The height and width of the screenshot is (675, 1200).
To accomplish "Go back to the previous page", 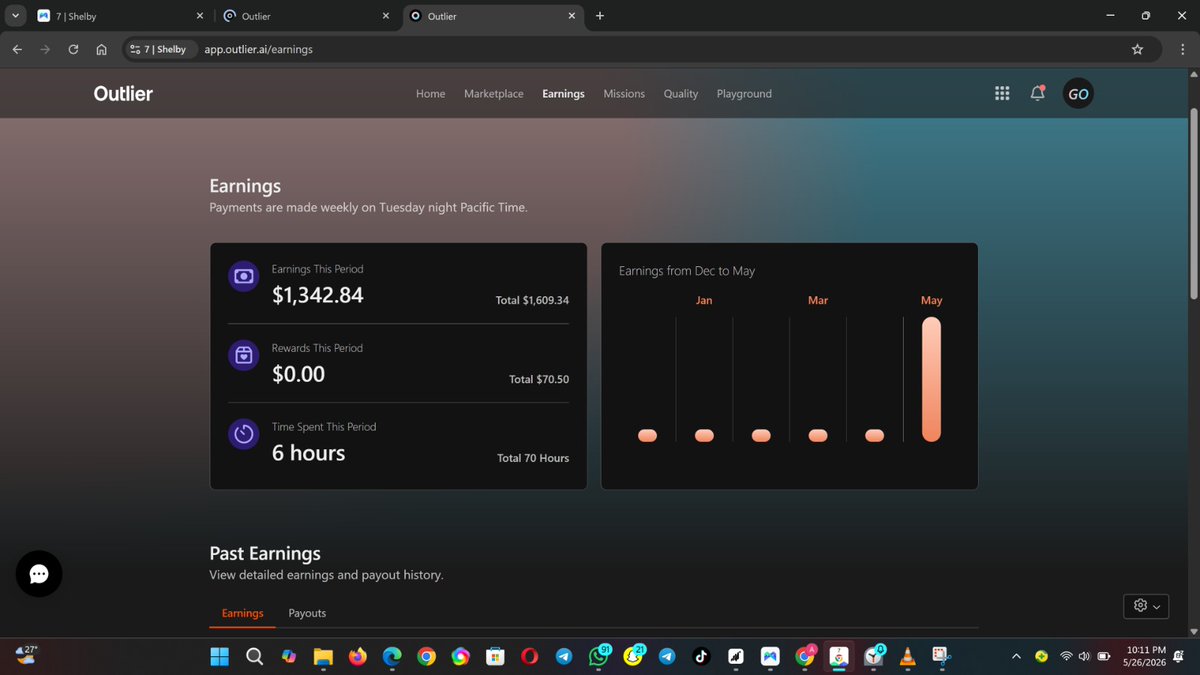I will pyautogui.click(x=17, y=49).
